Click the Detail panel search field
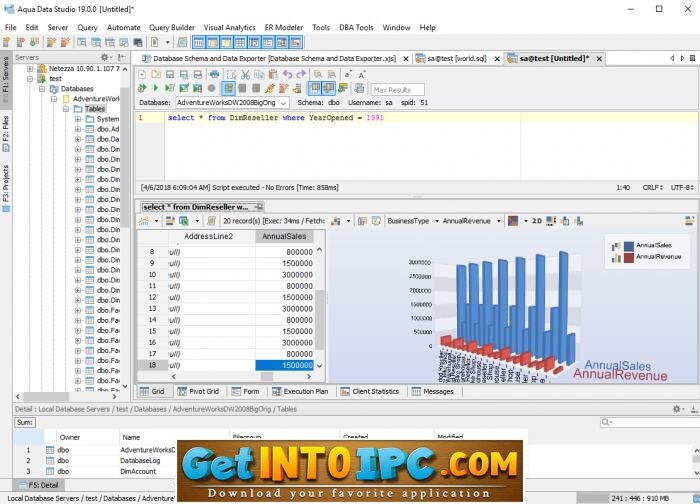700x504 pixels. click(650, 422)
